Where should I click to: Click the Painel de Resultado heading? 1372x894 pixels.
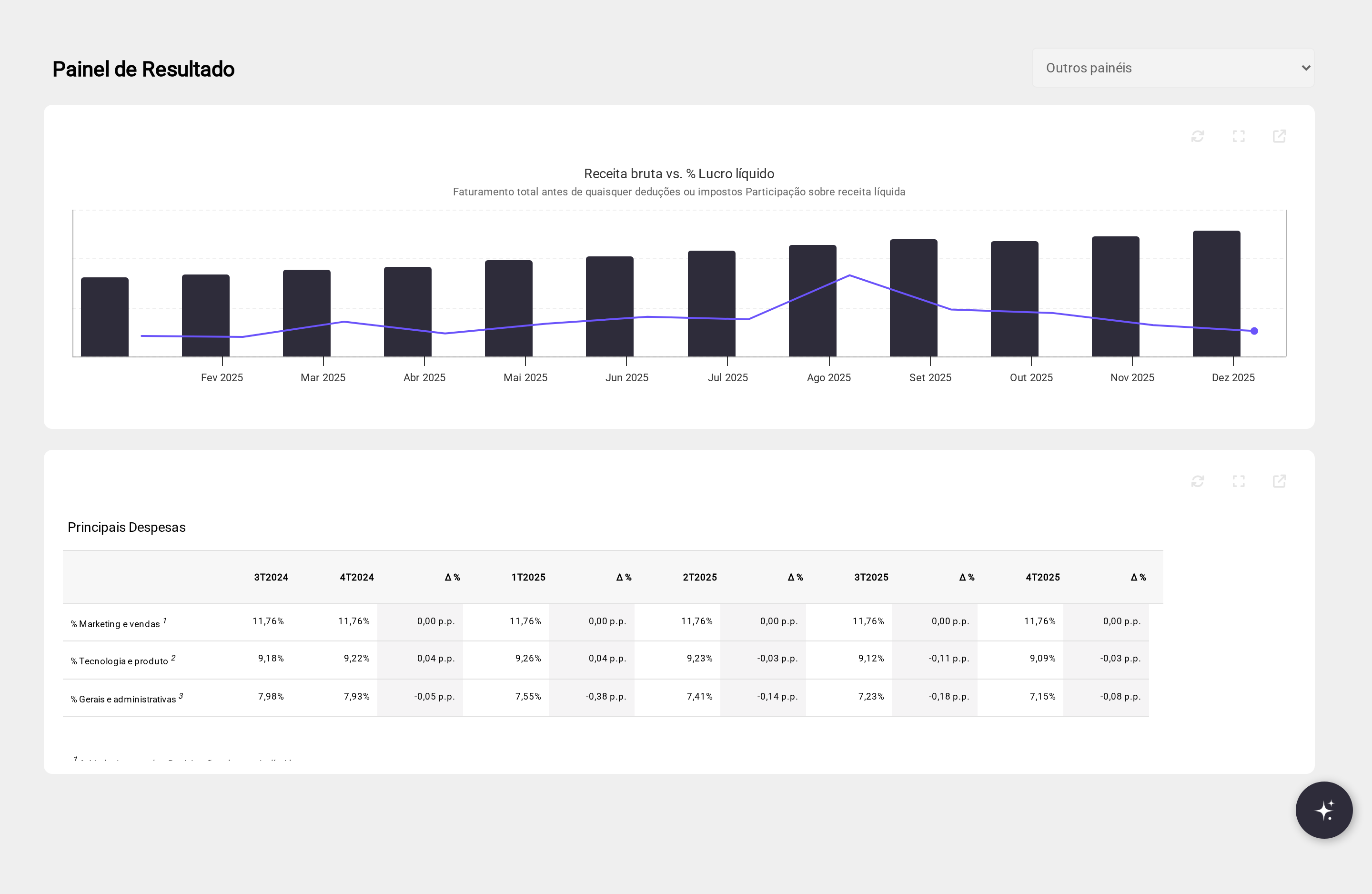coord(143,69)
